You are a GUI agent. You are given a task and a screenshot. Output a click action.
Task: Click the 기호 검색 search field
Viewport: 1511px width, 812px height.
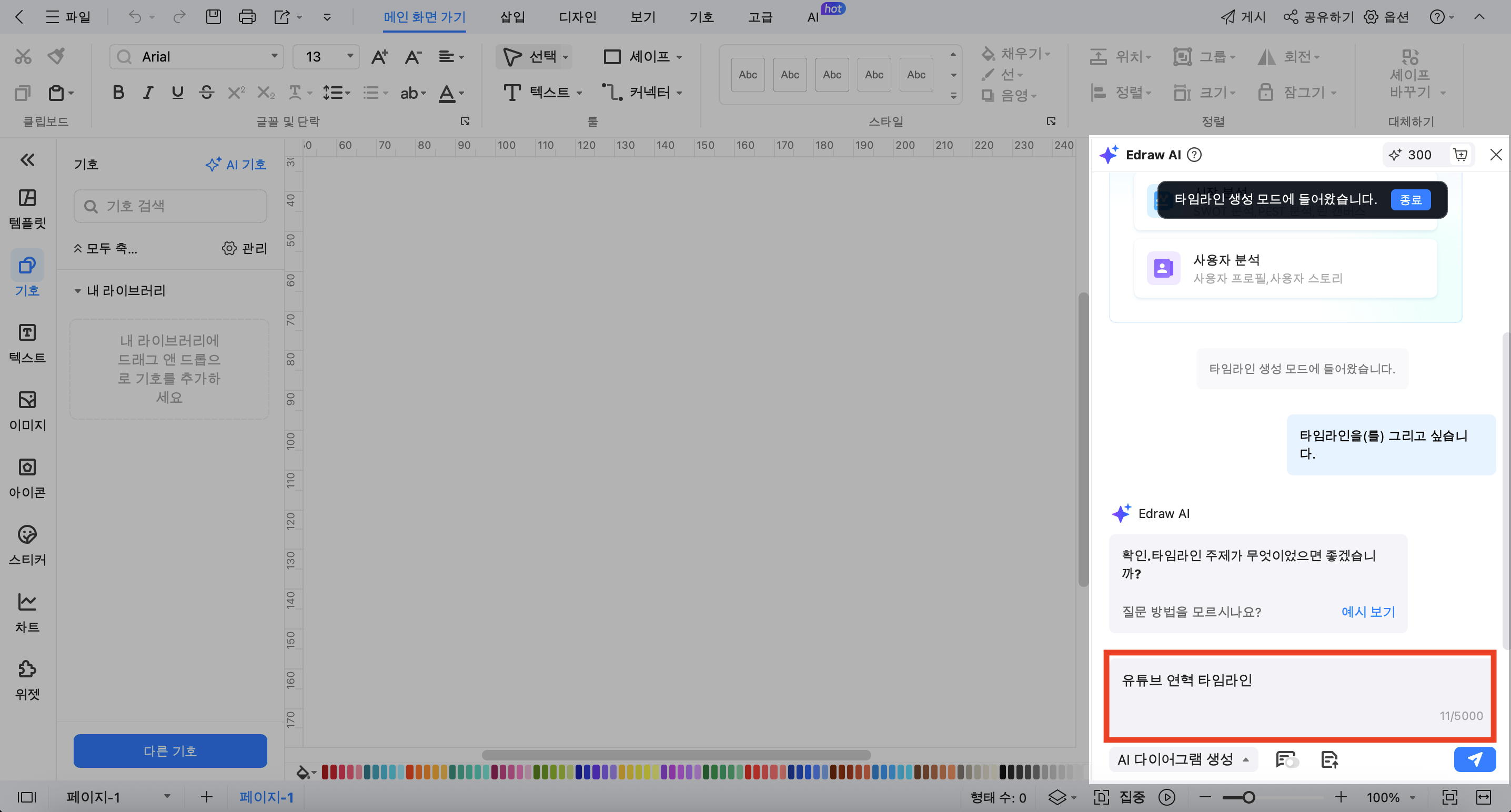[x=170, y=206]
